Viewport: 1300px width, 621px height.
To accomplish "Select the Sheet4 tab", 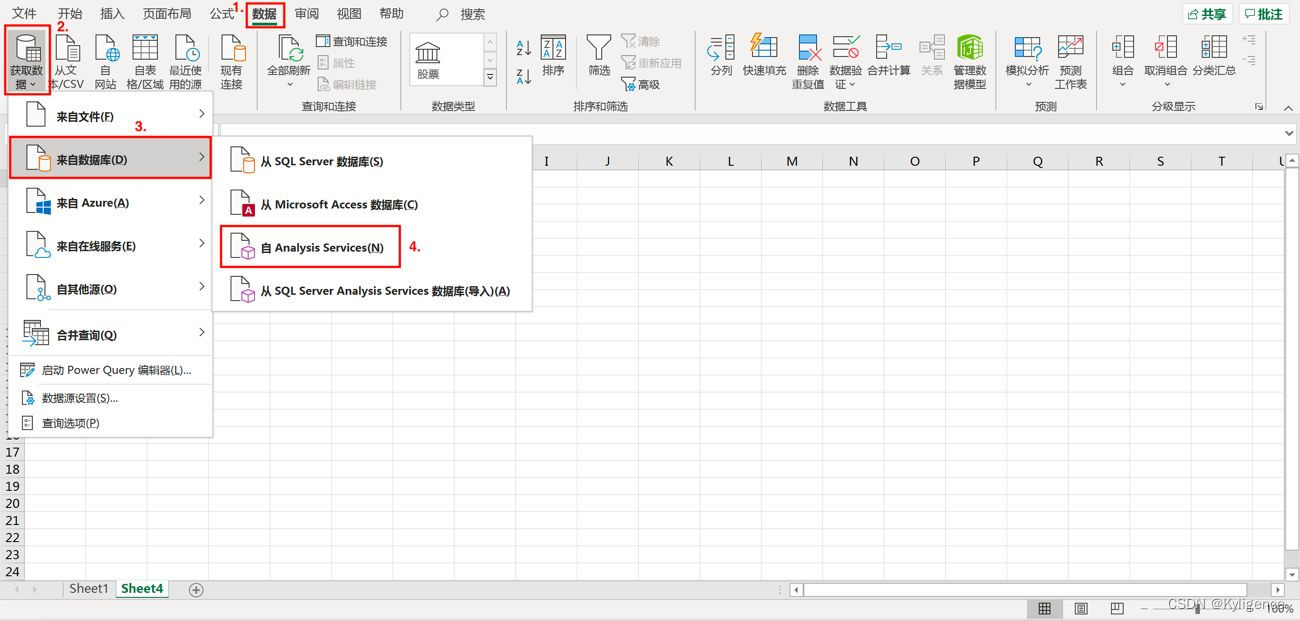I will (x=142, y=589).
